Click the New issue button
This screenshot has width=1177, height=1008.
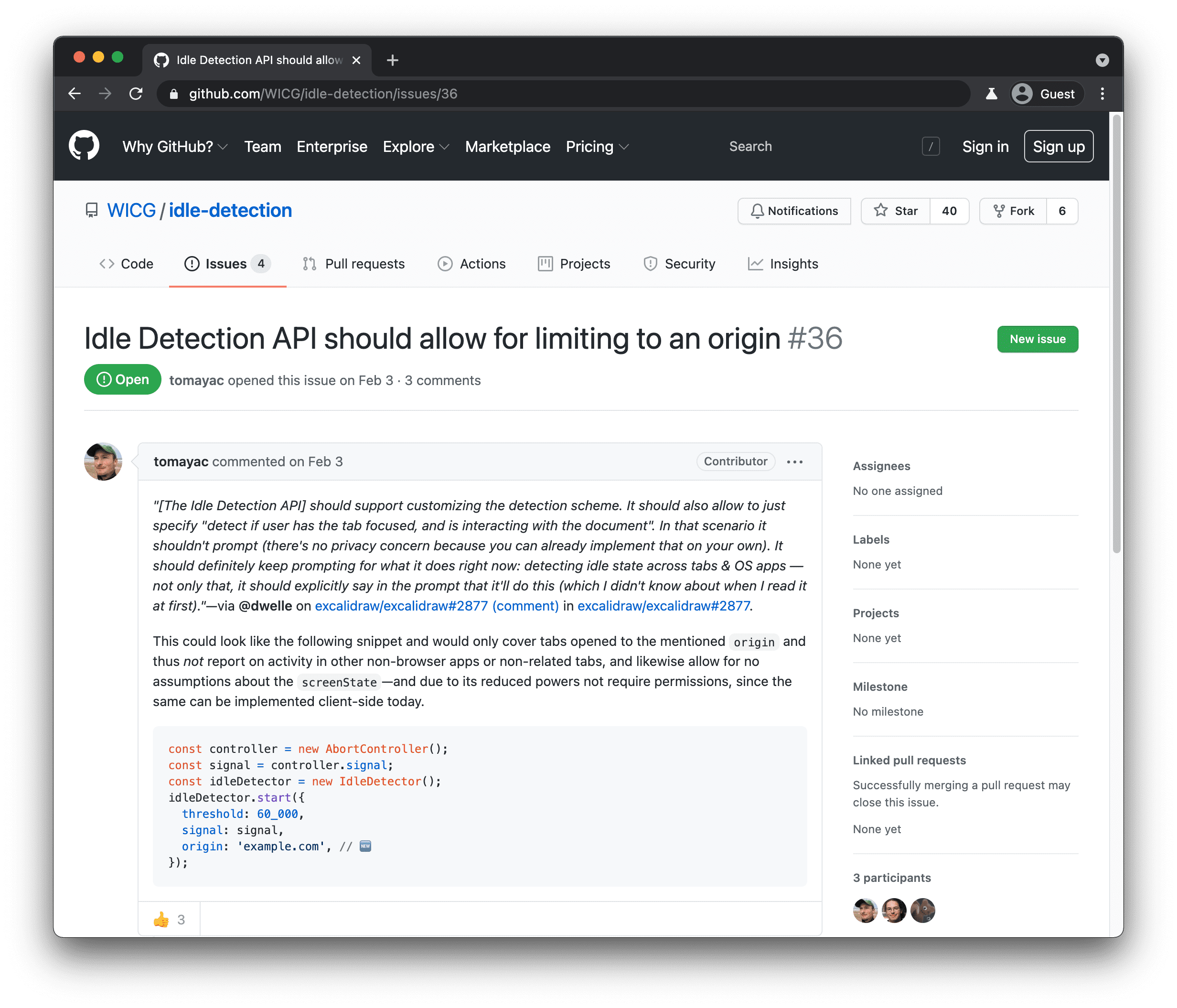point(1038,338)
